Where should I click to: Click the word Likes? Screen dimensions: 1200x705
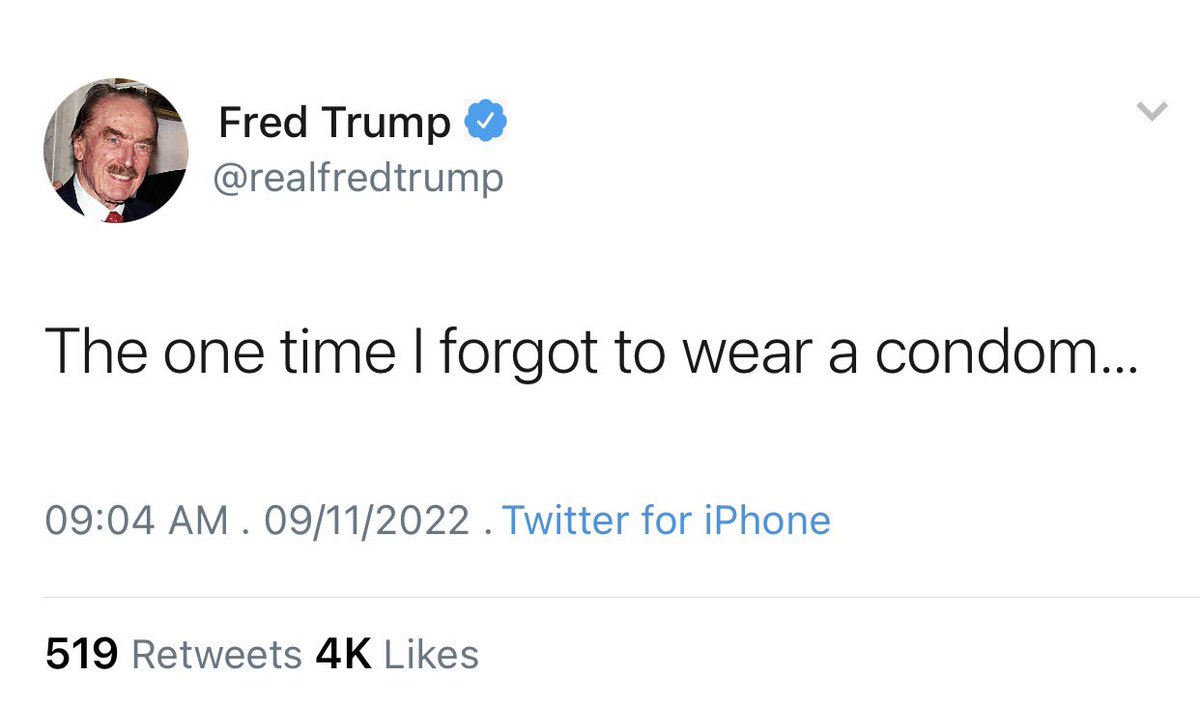point(432,655)
